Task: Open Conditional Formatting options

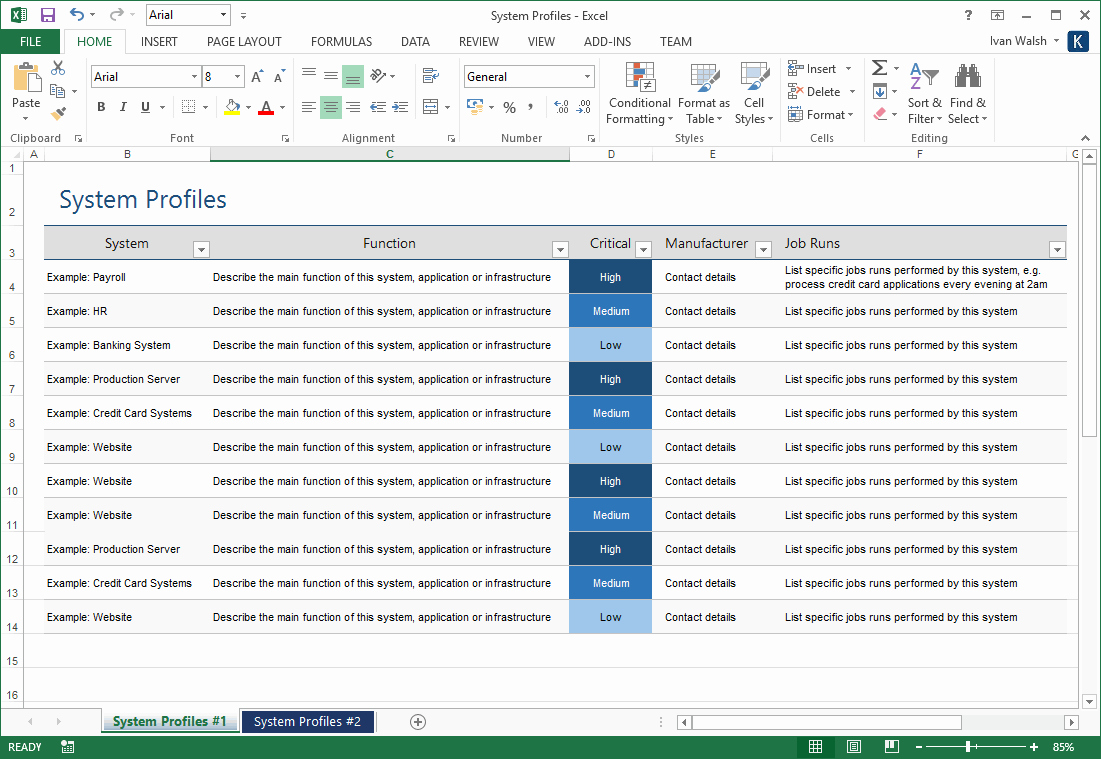Action: [x=639, y=92]
